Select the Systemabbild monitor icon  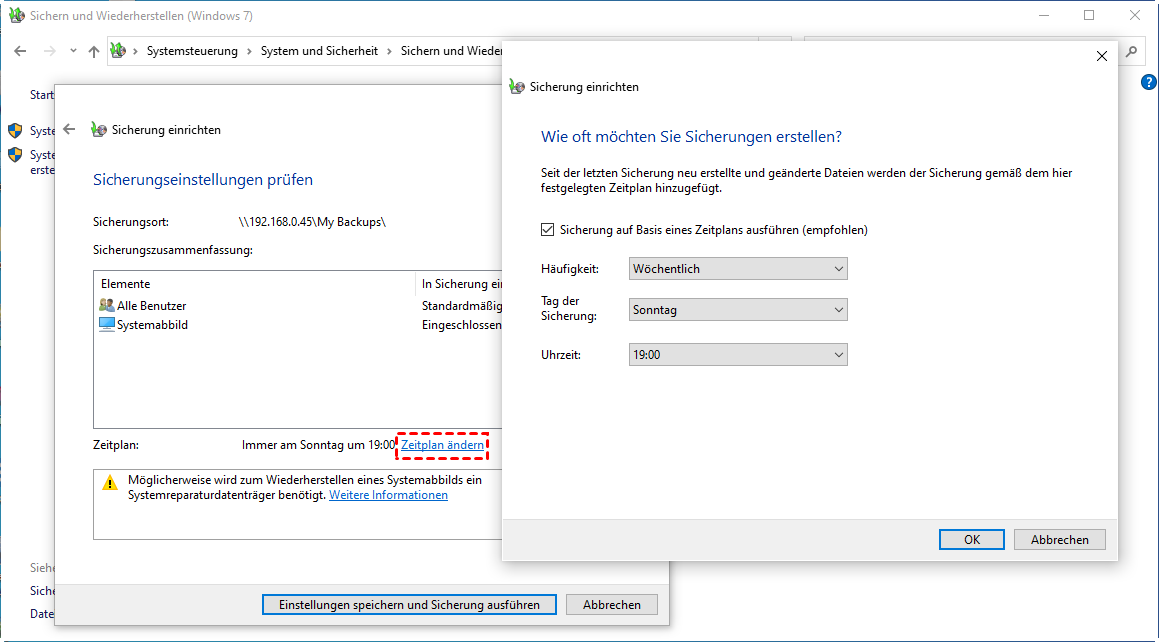tap(107, 325)
